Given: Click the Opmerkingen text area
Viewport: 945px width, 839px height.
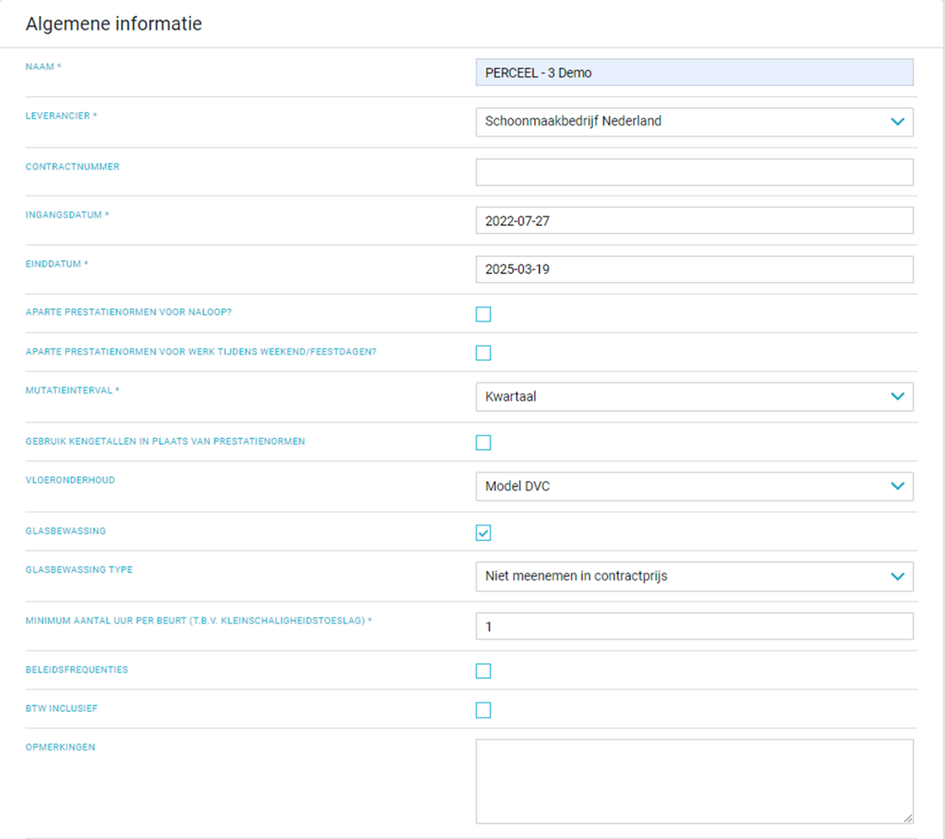Looking at the screenshot, I should pyautogui.click(x=694, y=782).
